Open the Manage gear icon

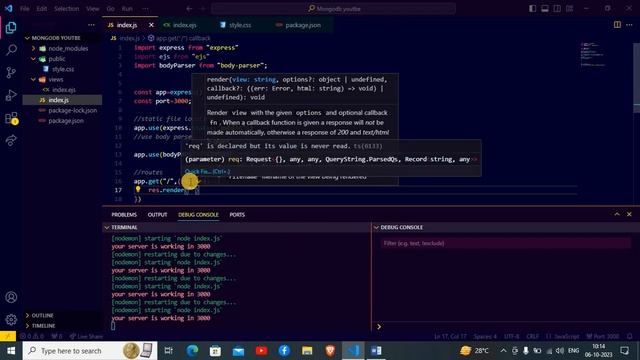11,319
